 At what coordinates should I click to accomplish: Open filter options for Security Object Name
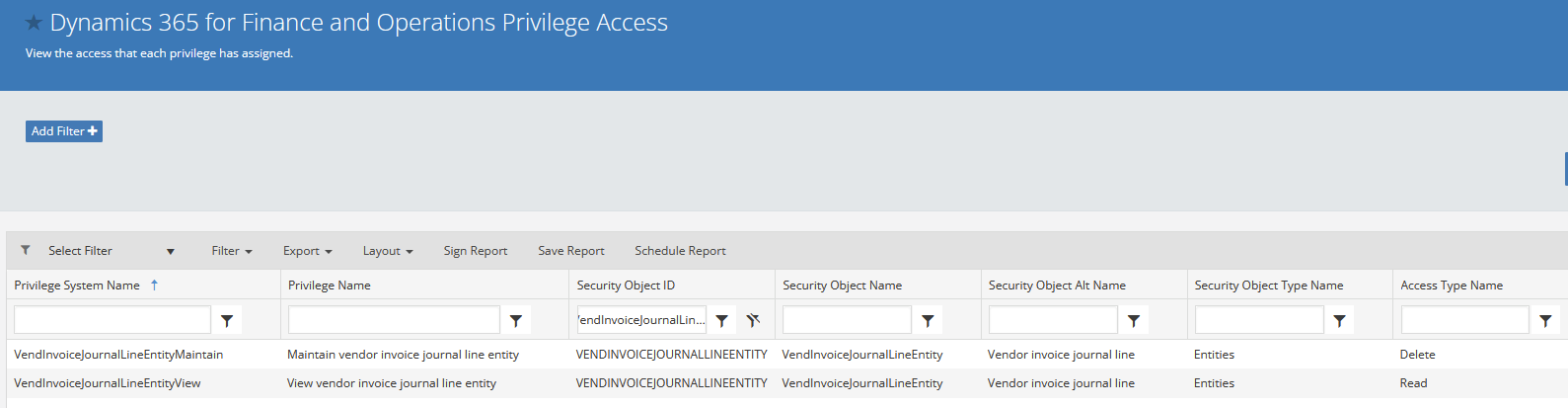[928, 320]
